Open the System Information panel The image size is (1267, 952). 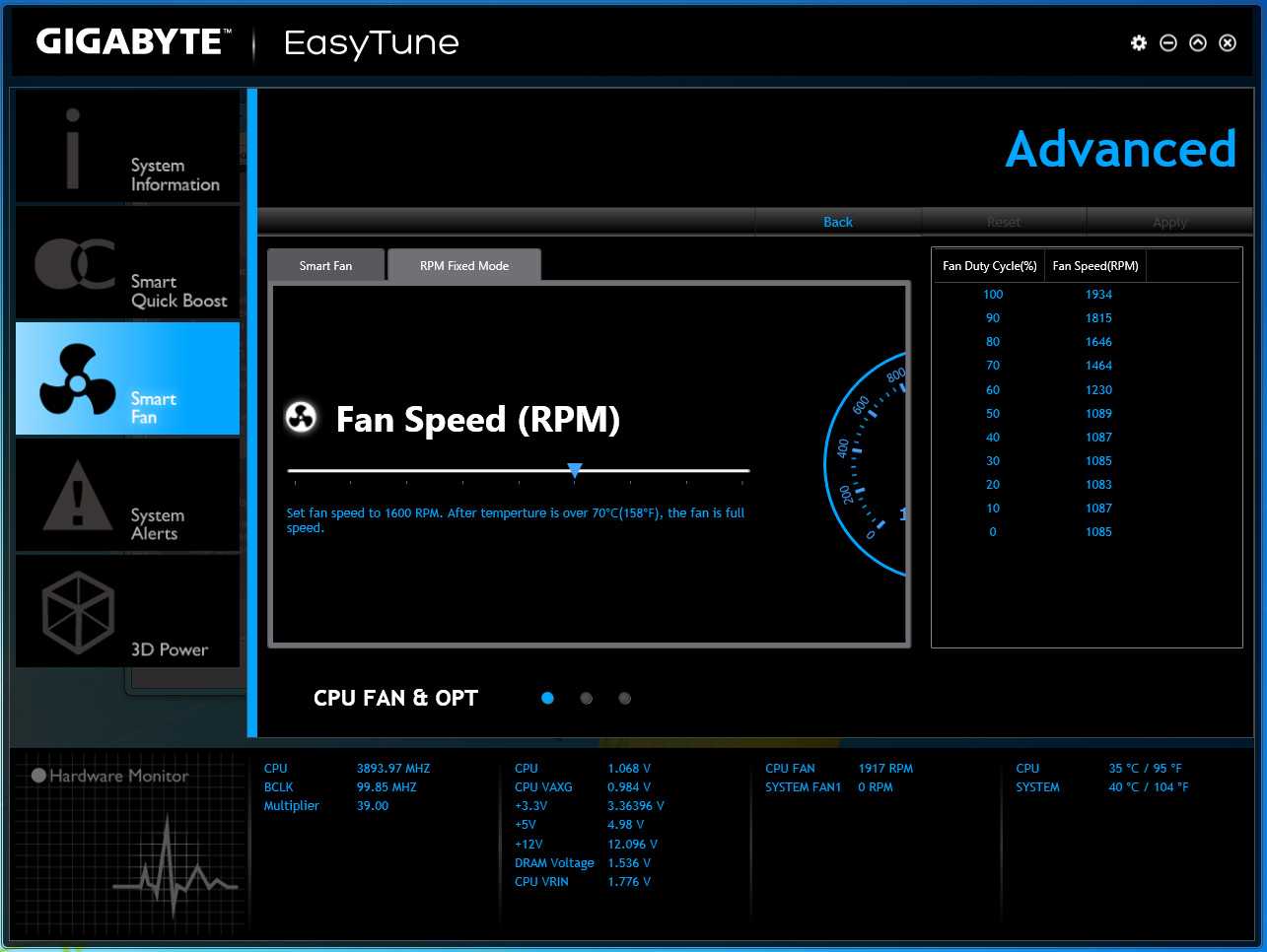click(127, 147)
